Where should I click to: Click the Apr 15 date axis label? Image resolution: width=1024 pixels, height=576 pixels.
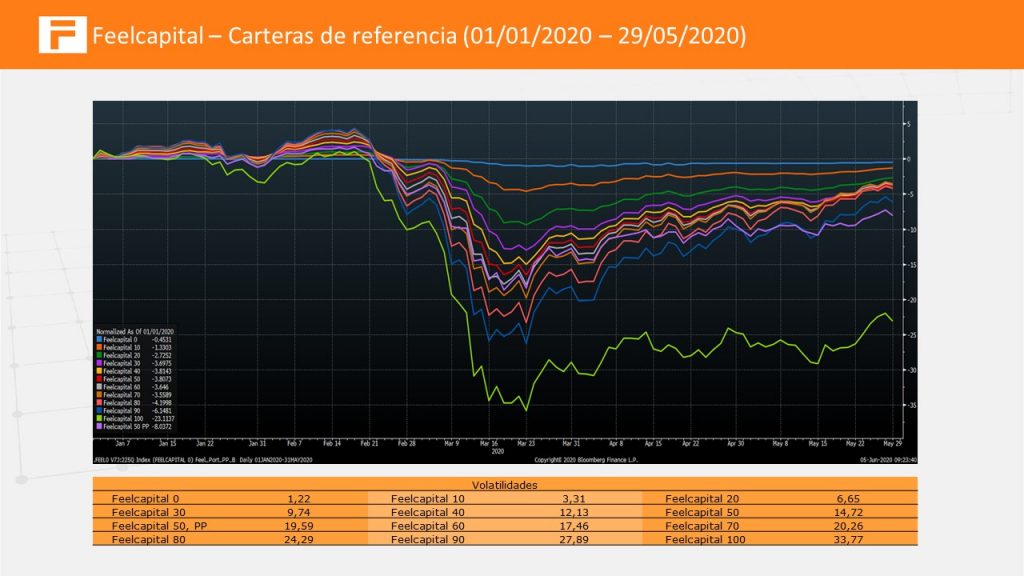pos(653,443)
